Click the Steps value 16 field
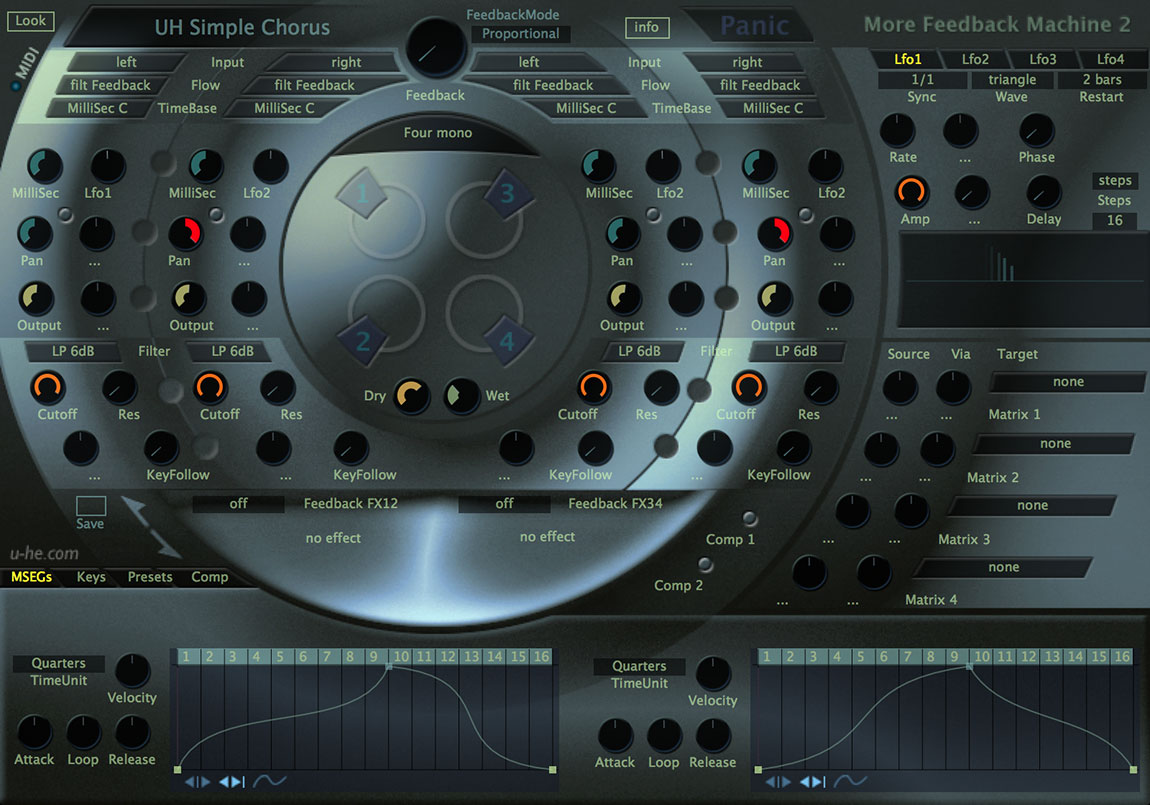This screenshot has width=1150, height=805. (x=1114, y=220)
